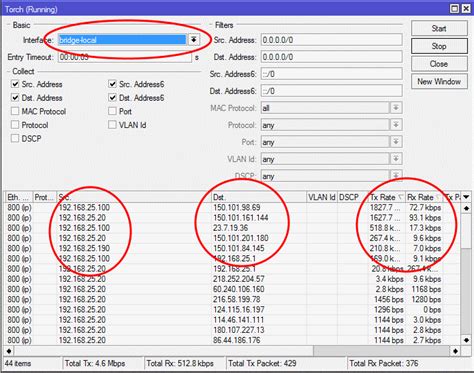
Task: Toggle the Dst. Address6 checkbox
Action: pos(112,98)
